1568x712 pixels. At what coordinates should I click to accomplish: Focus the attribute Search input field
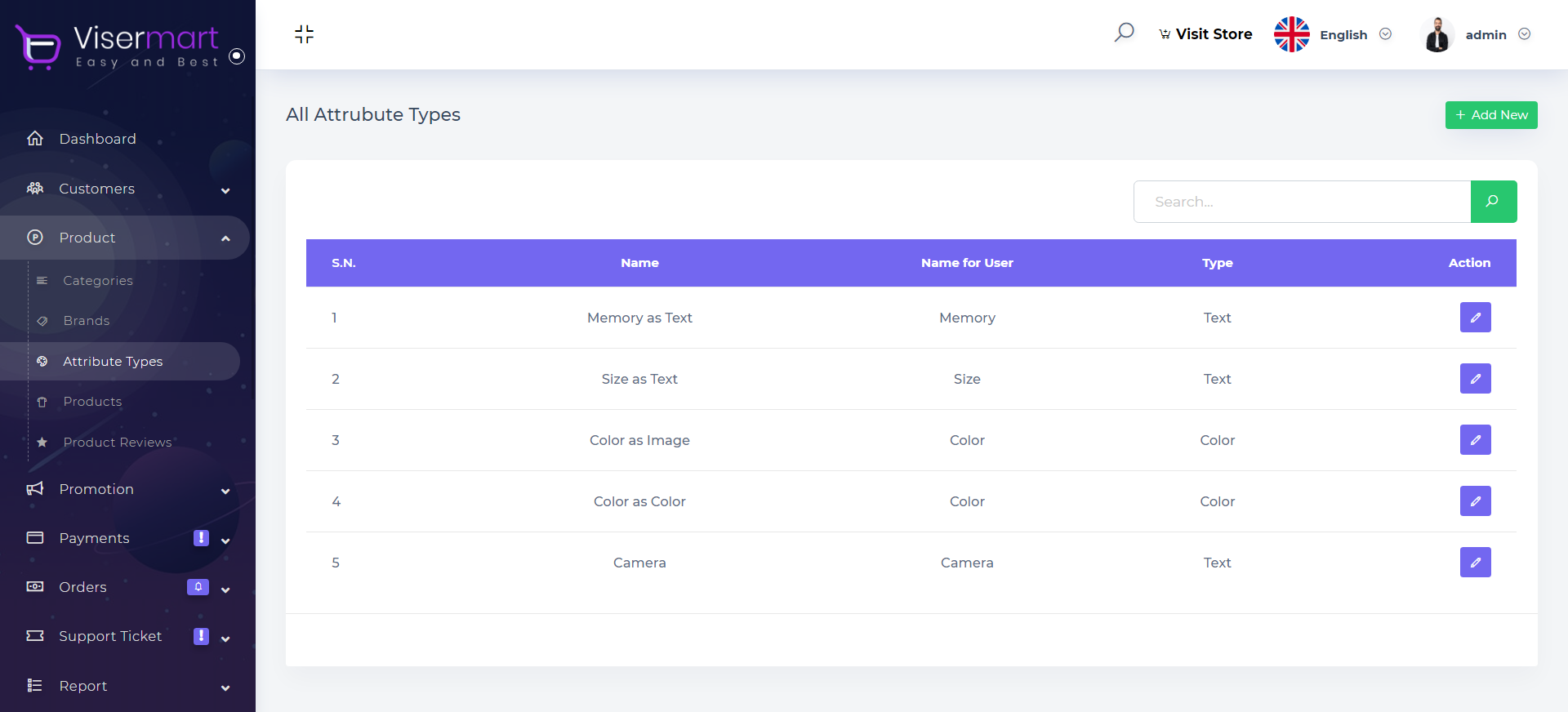coord(1302,202)
